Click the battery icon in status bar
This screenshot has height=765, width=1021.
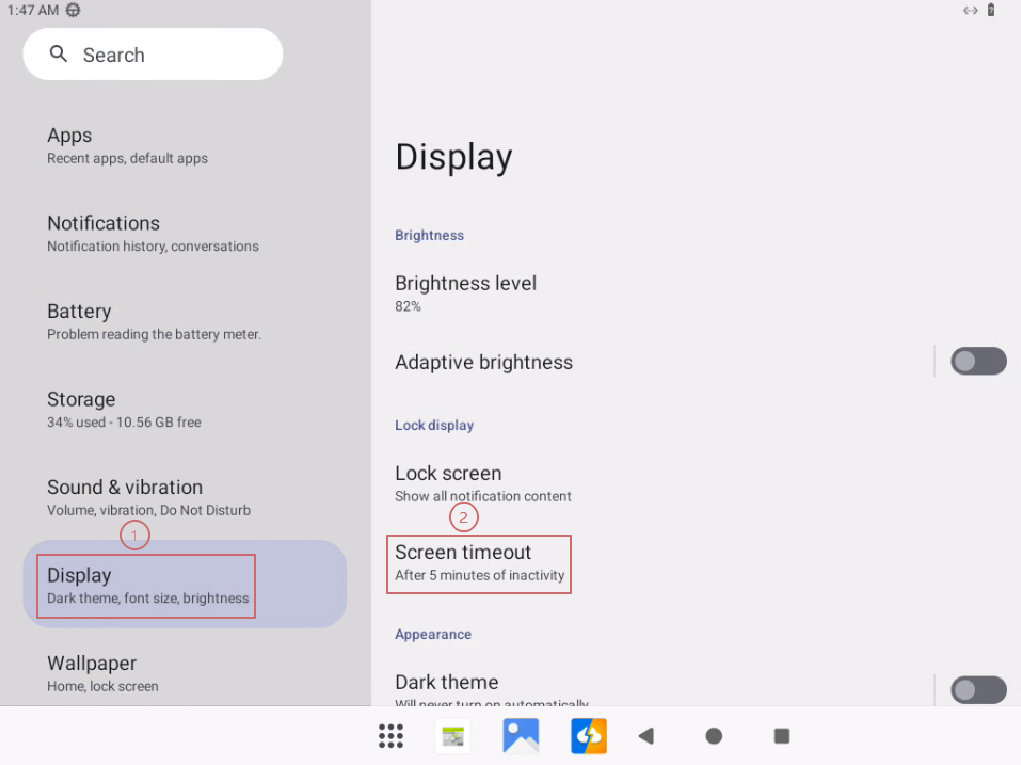991,10
